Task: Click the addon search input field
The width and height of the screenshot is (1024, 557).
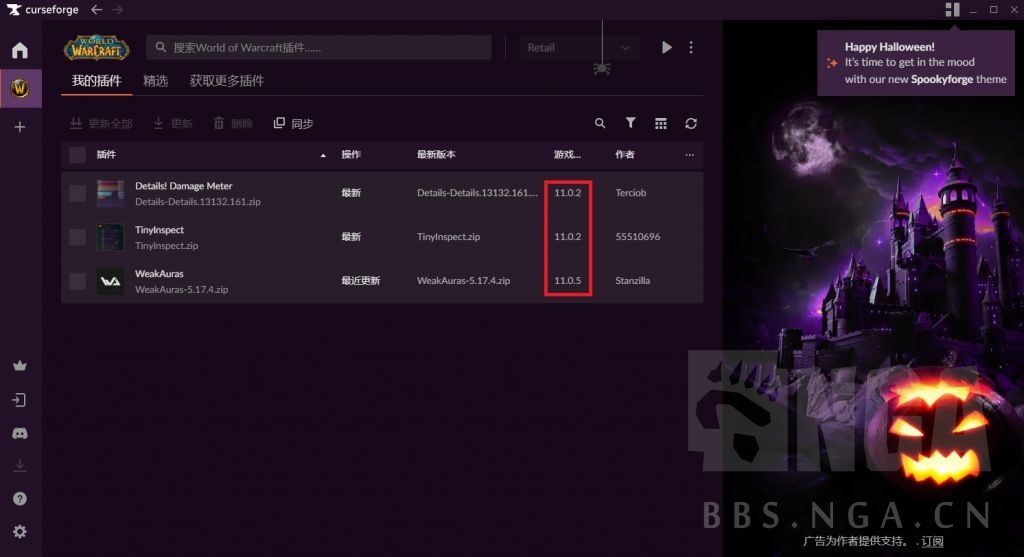Action: (320, 47)
